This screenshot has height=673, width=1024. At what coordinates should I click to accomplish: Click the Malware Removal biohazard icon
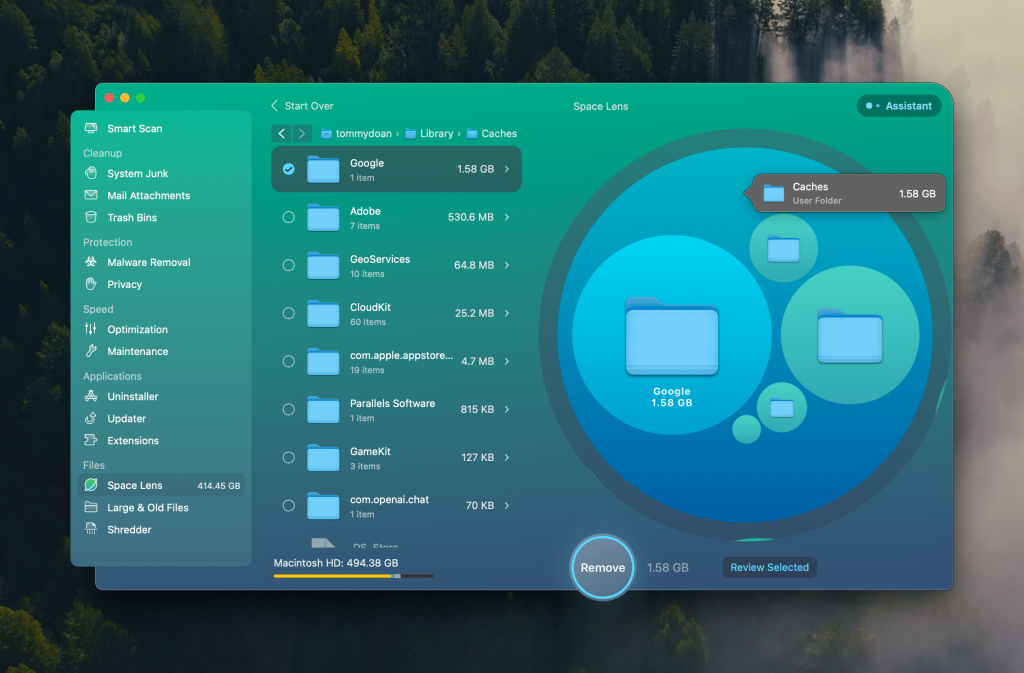(x=91, y=263)
